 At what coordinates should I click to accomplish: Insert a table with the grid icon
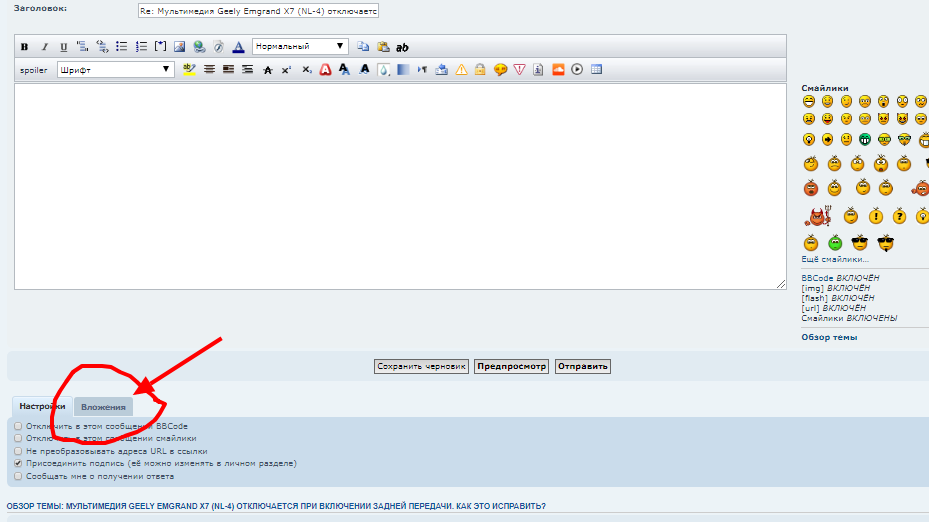[596, 70]
